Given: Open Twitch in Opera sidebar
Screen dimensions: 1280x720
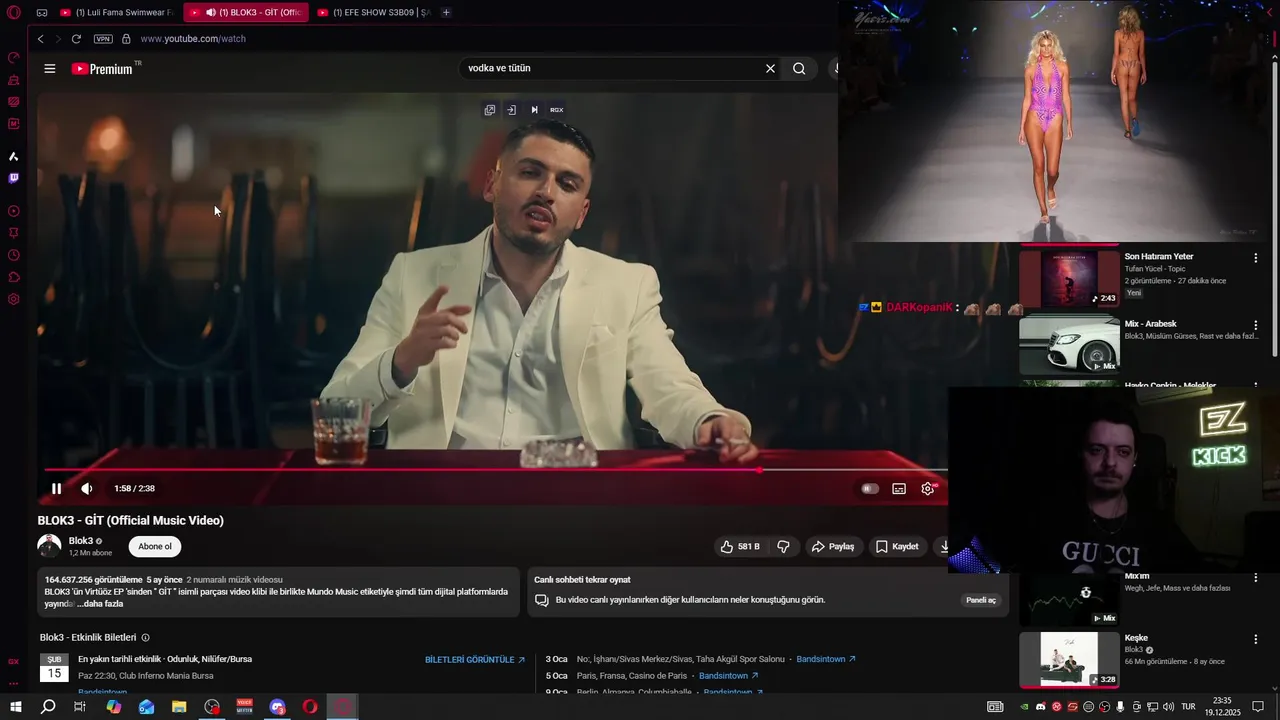Looking at the screenshot, I should click(14, 178).
